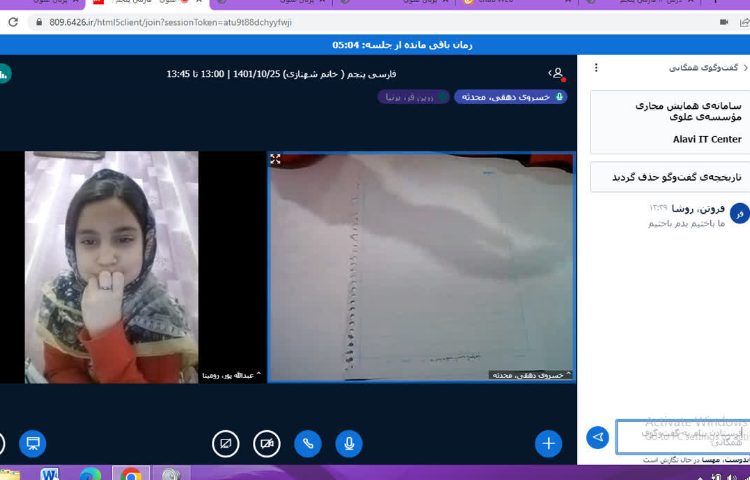
Task: Click the chat message input field
Action: pyautogui.click(x=680, y=436)
